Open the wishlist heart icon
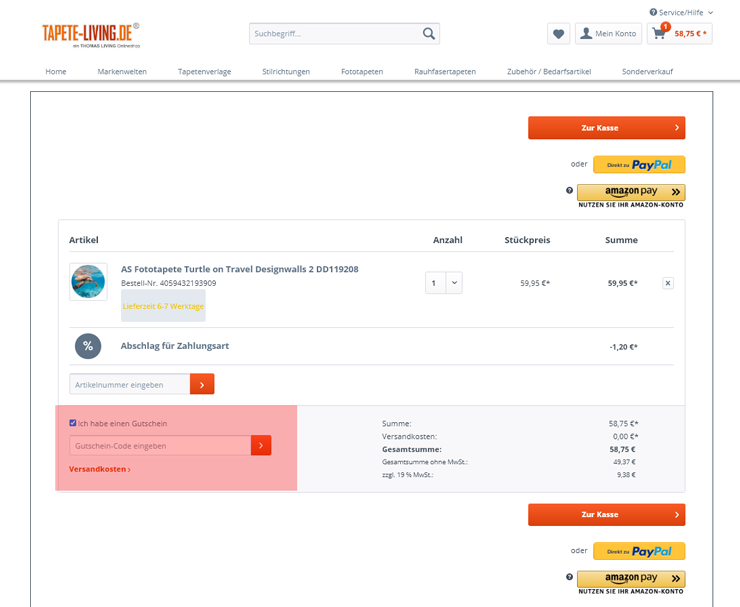 point(558,34)
